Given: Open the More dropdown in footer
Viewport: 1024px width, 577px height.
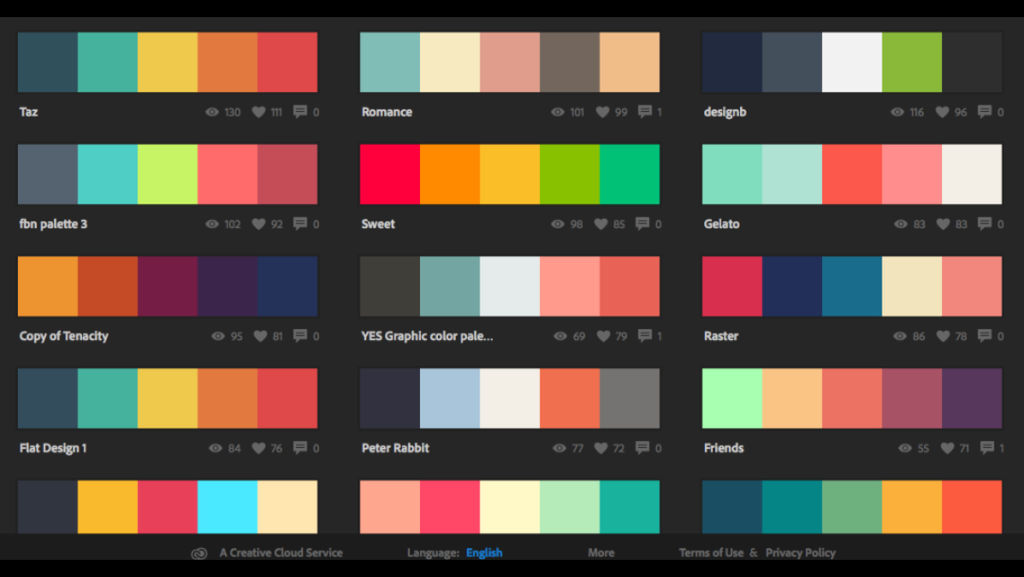Looking at the screenshot, I should coord(600,552).
